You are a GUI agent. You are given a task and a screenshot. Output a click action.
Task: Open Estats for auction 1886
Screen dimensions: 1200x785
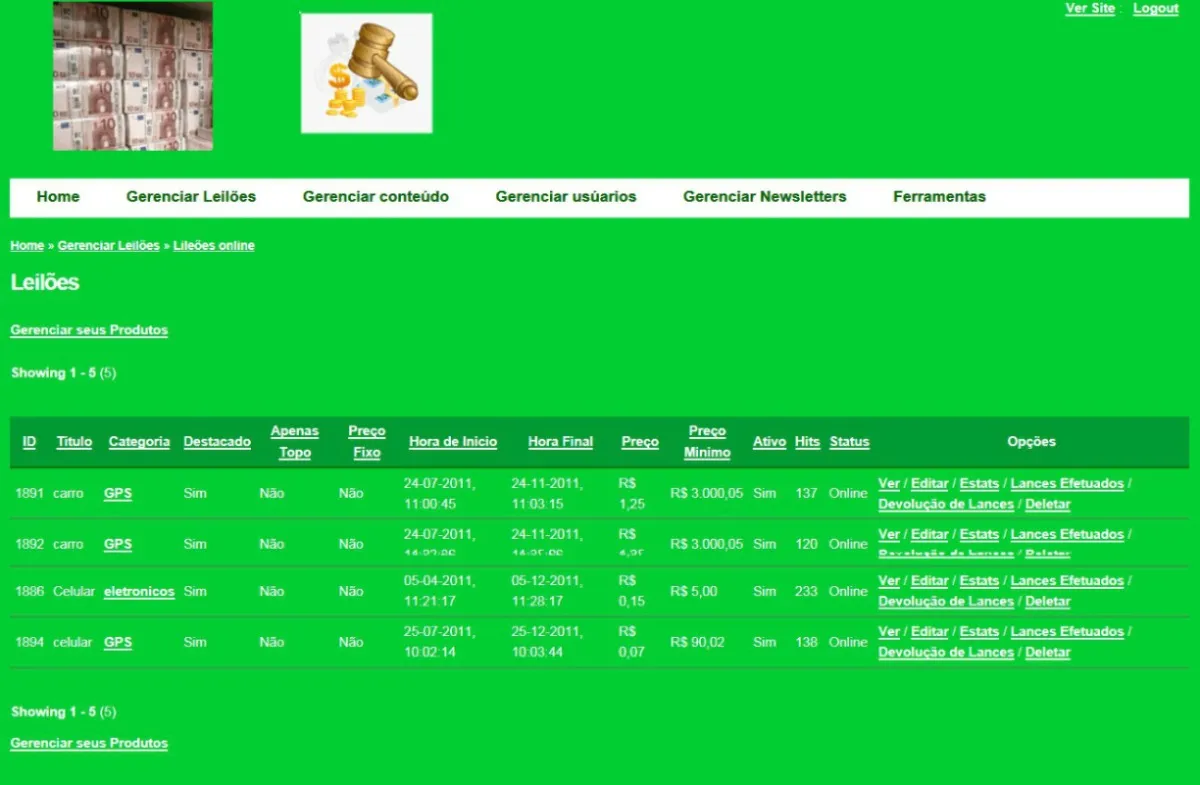point(979,581)
